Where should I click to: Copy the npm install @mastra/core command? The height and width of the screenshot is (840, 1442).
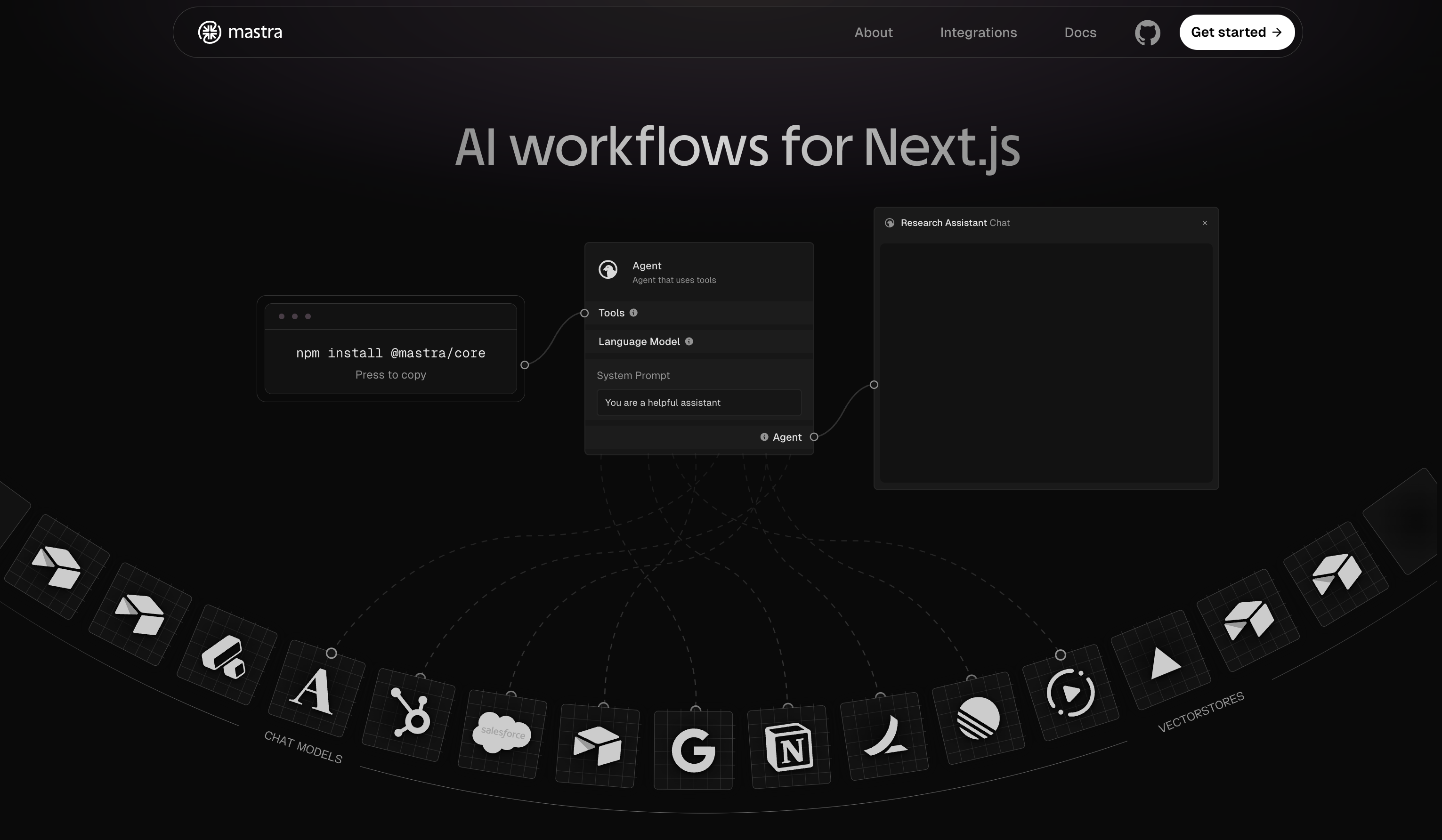390,353
